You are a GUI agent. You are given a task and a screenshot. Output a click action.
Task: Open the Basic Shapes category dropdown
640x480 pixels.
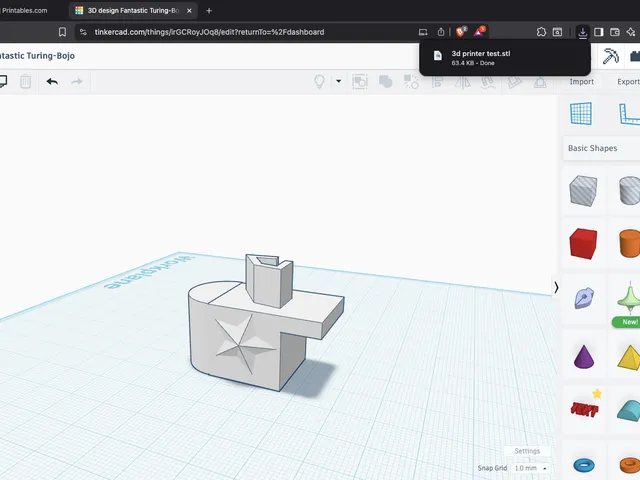pyautogui.click(x=601, y=148)
